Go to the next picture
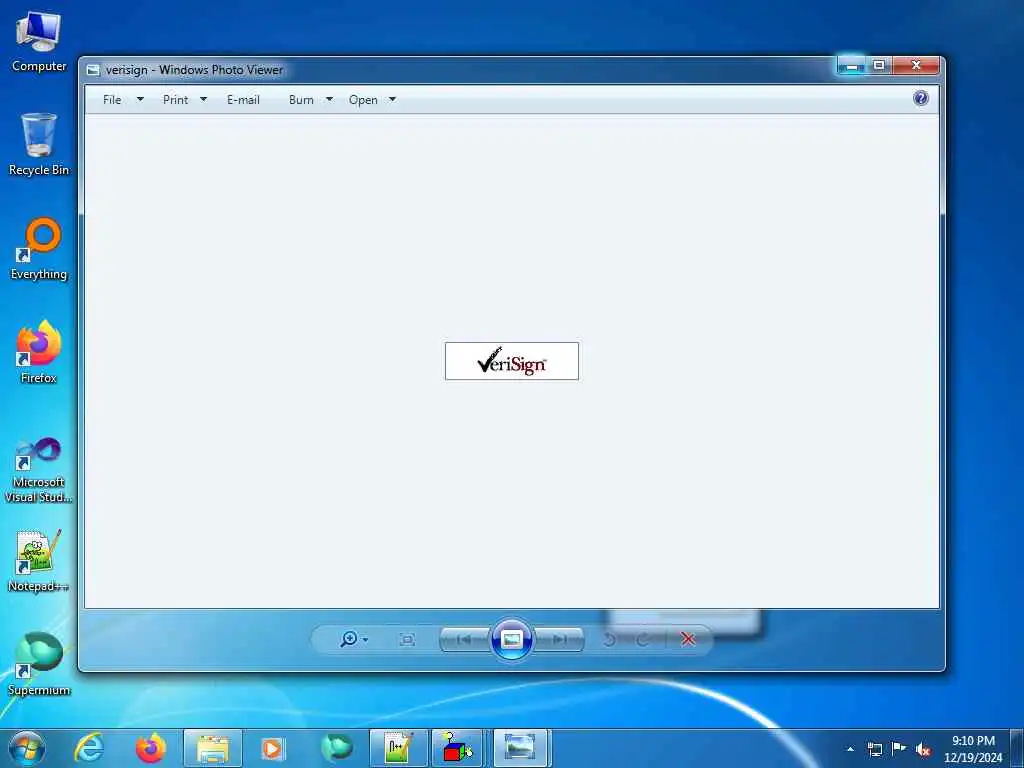 coord(559,639)
